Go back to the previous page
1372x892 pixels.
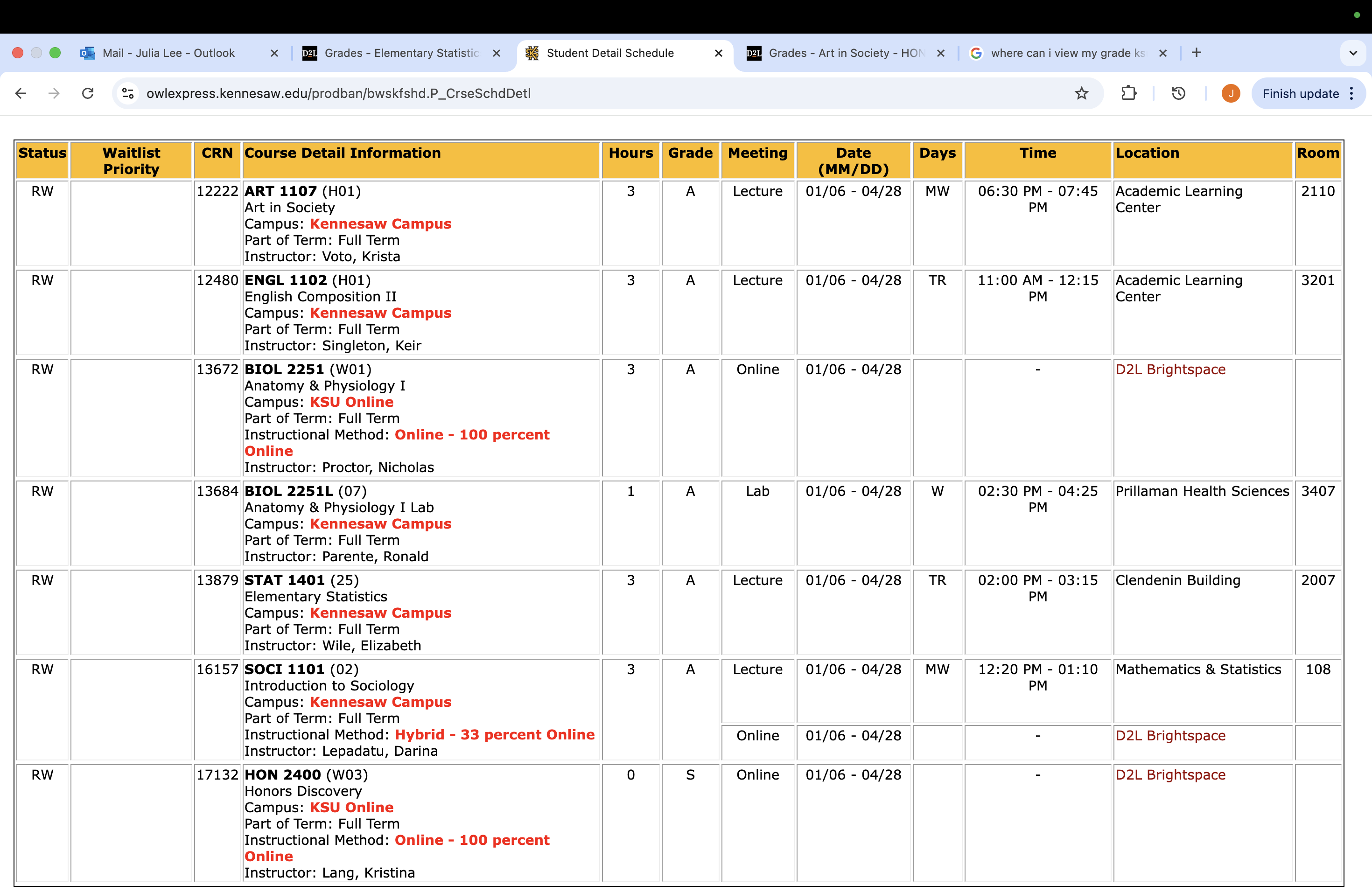[x=21, y=93]
